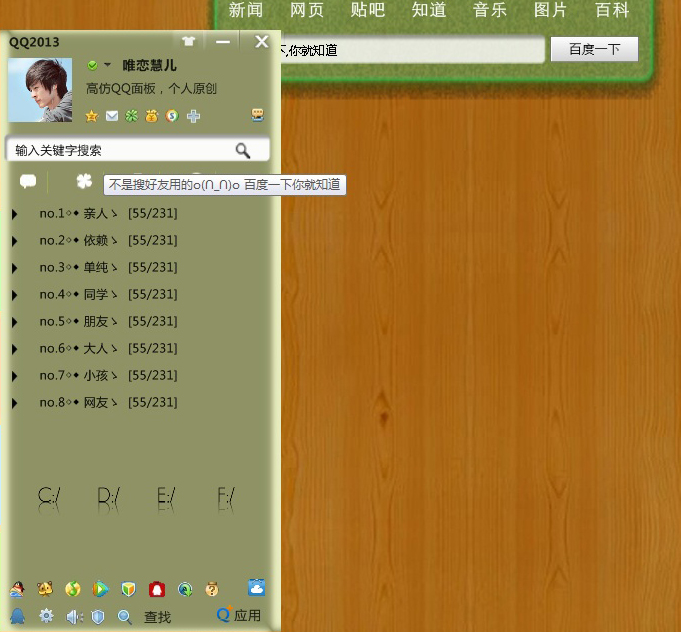This screenshot has width=681, height=632.
Task: Open the Baidu 网页 tab
Action: (x=307, y=10)
